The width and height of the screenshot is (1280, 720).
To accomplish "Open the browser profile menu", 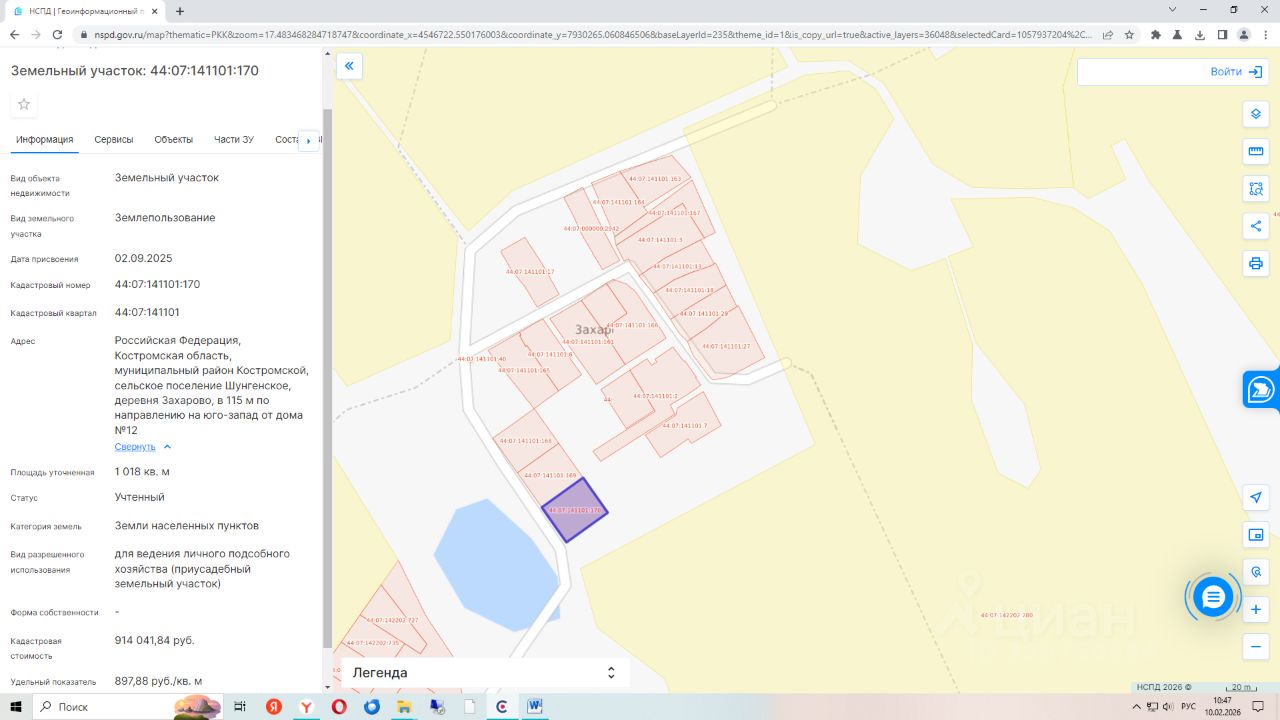I will (x=1244, y=34).
